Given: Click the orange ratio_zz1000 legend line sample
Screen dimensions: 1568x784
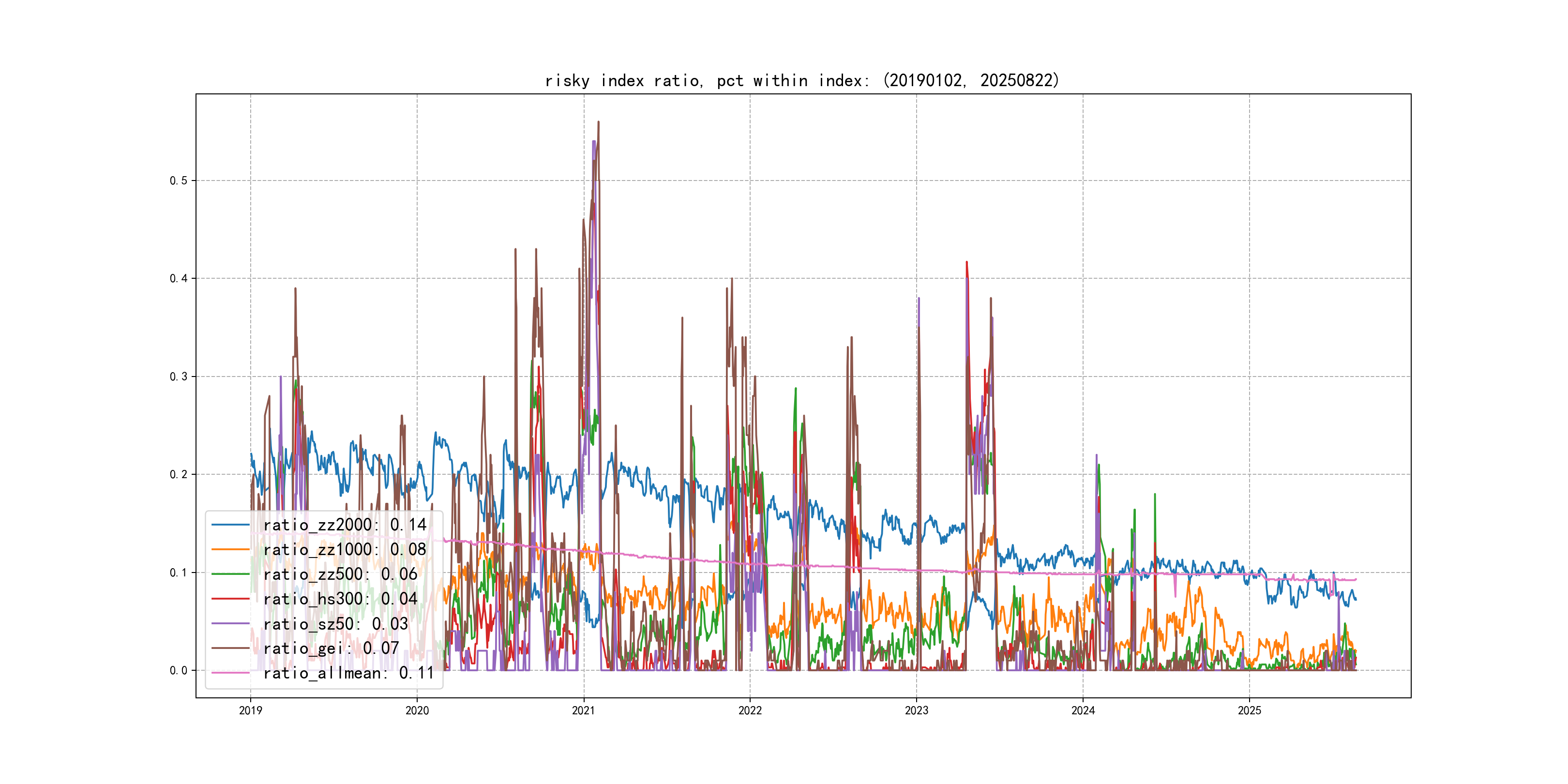Looking at the screenshot, I should click(x=231, y=550).
